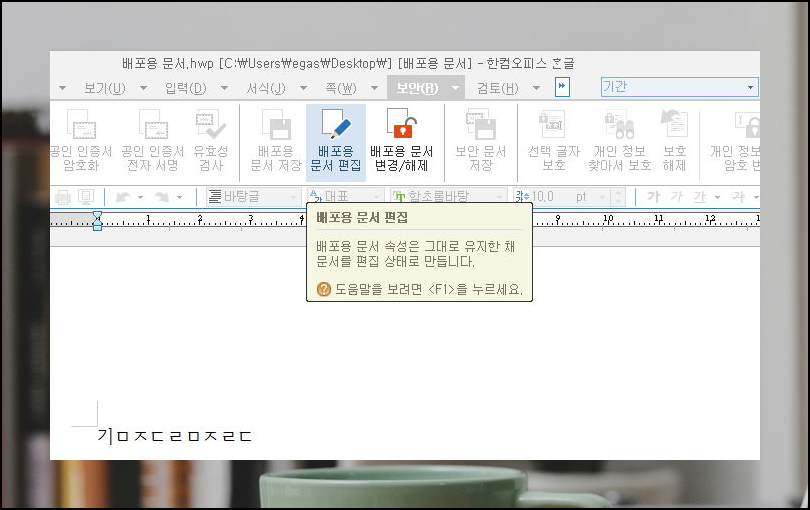Toggle italic 가 formatting button

676,197
